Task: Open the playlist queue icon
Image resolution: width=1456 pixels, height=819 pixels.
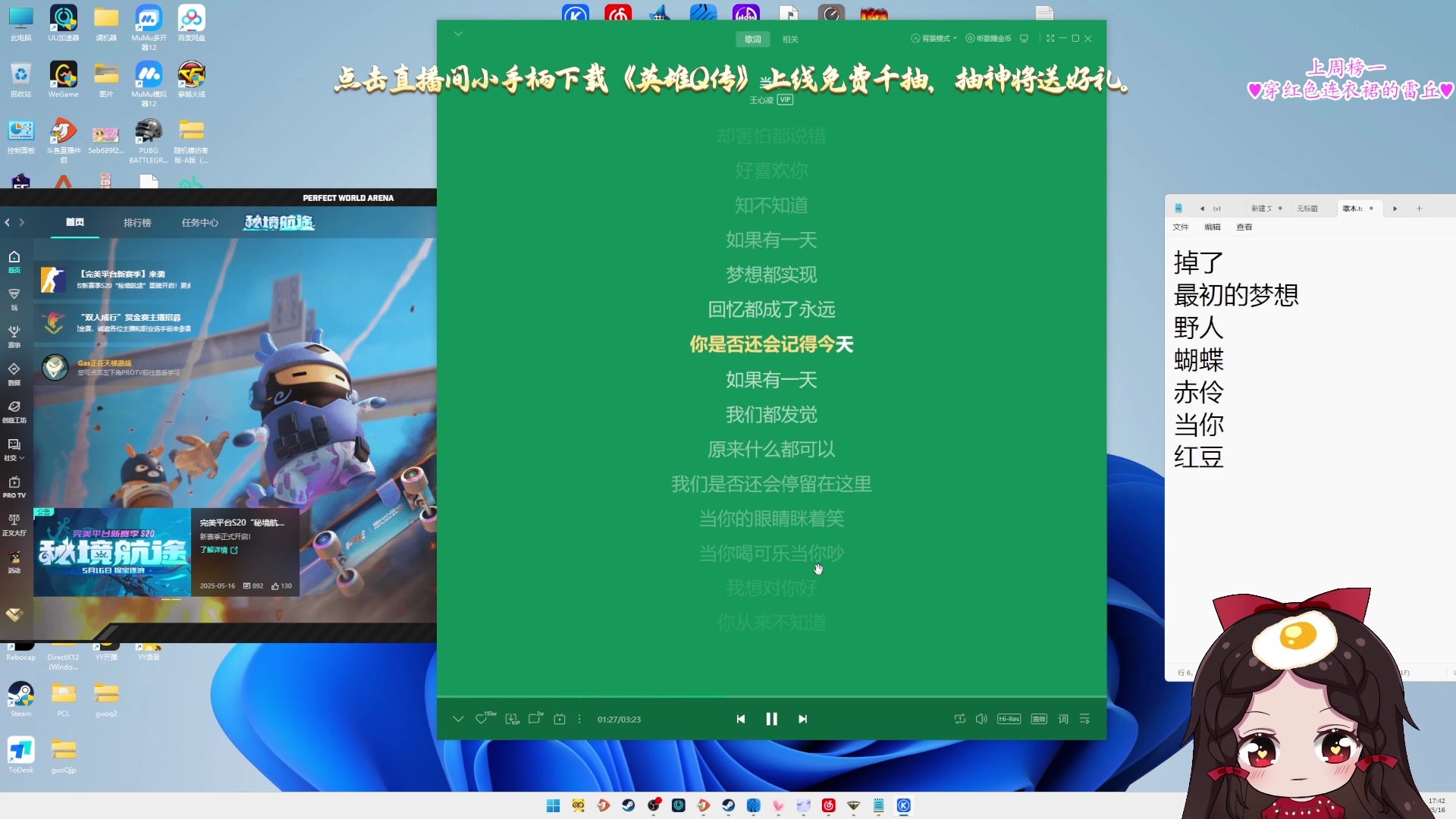Action: (1084, 719)
